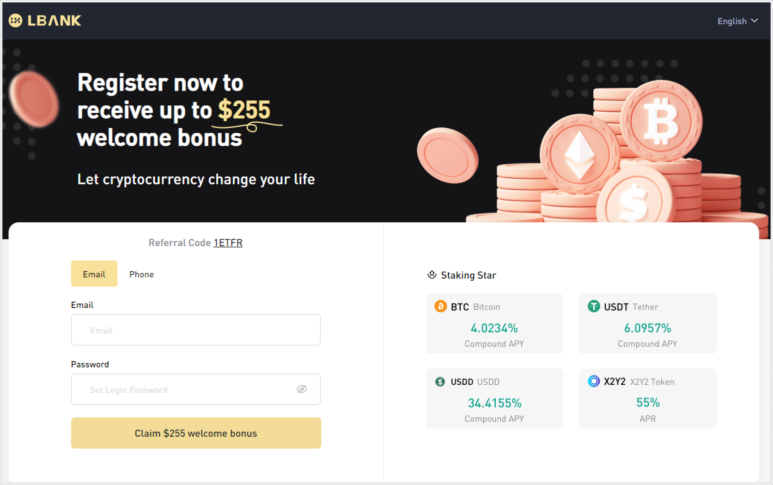Click the Bitcoin BTC coin icon
The height and width of the screenshot is (485, 773).
pos(440,307)
